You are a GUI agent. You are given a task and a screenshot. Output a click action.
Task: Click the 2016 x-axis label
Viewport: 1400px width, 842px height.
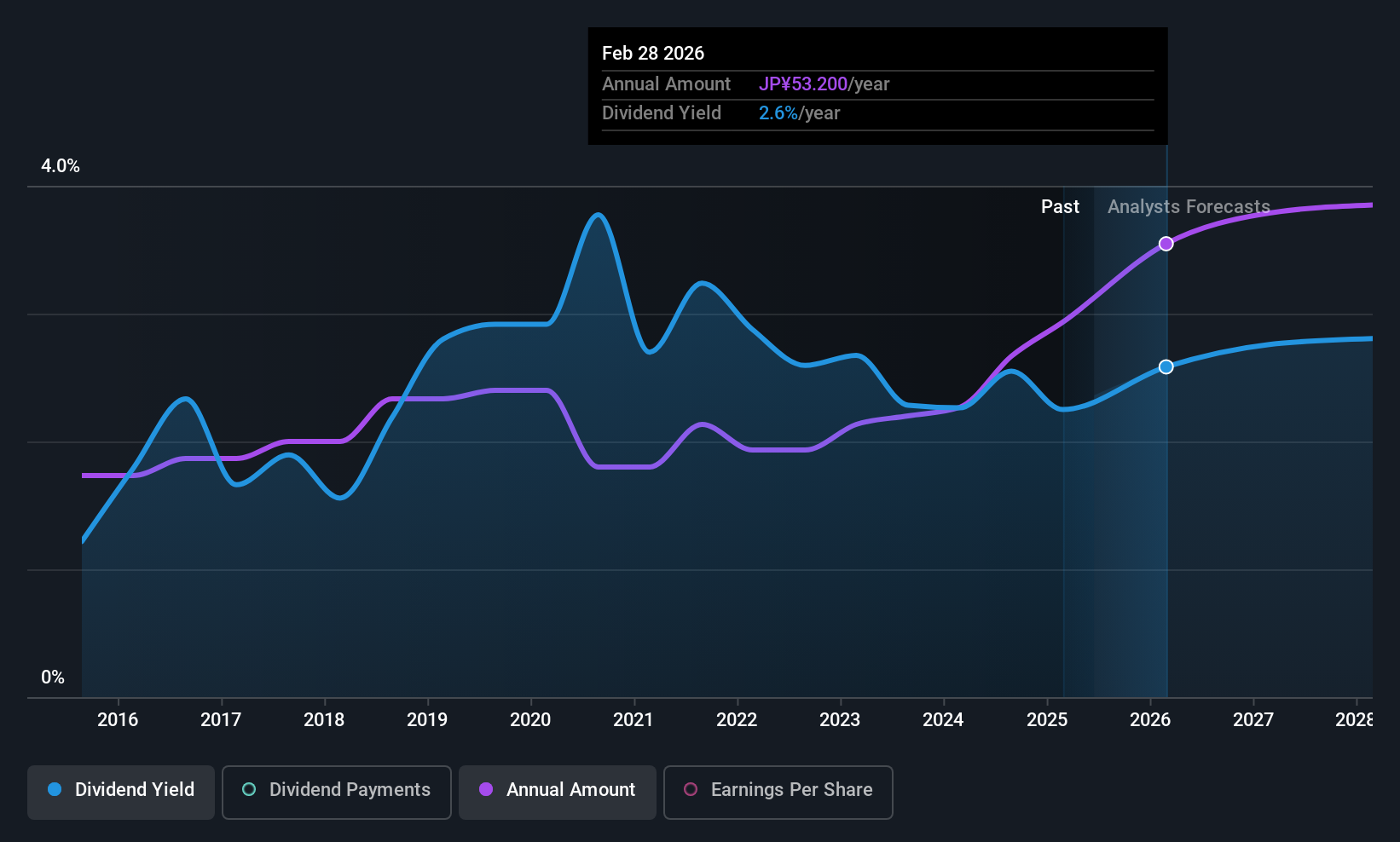pyautogui.click(x=118, y=720)
